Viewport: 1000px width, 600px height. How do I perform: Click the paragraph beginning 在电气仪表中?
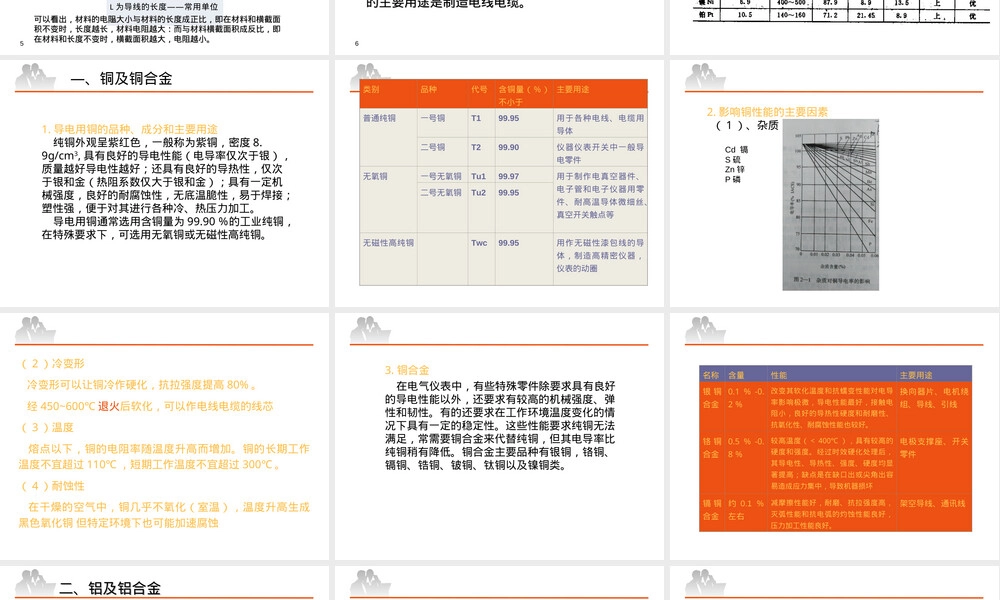(500, 425)
